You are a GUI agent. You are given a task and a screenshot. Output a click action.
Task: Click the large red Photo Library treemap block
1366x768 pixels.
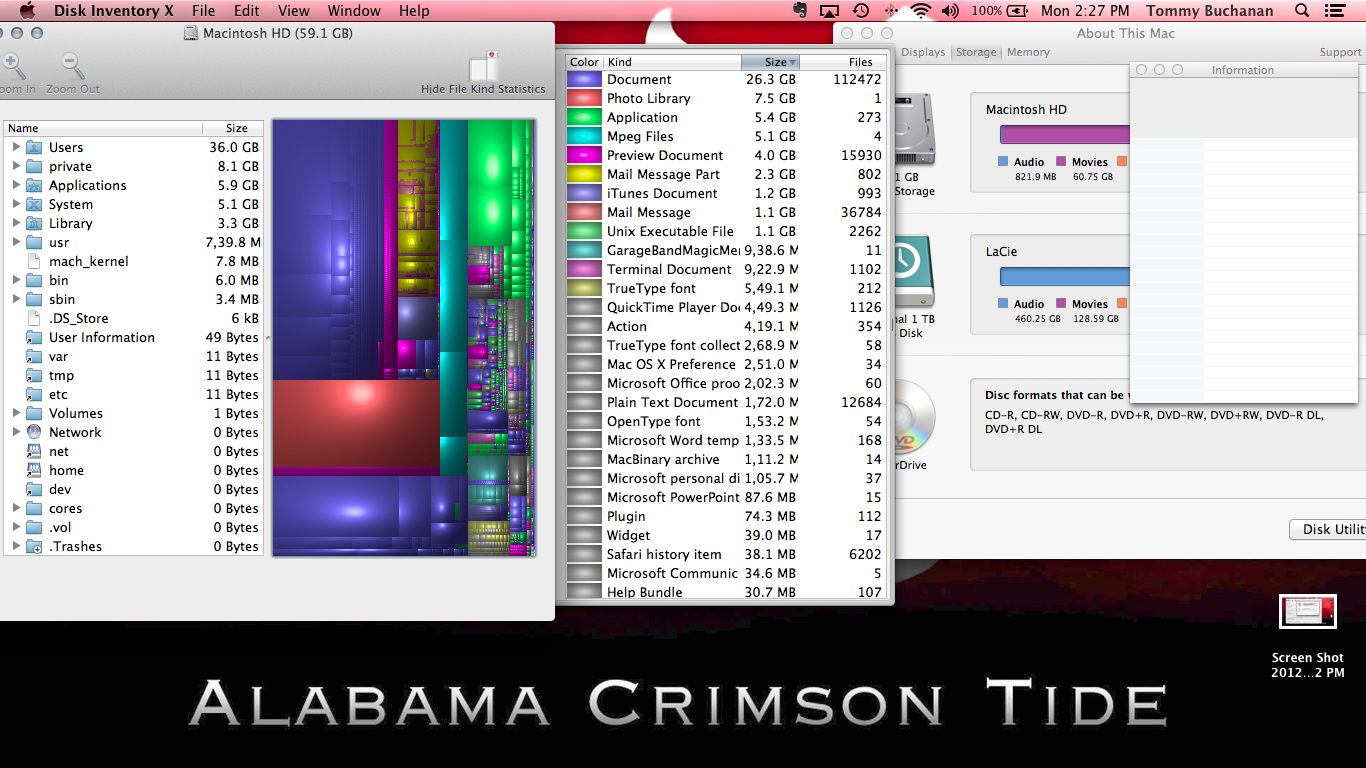tap(356, 422)
